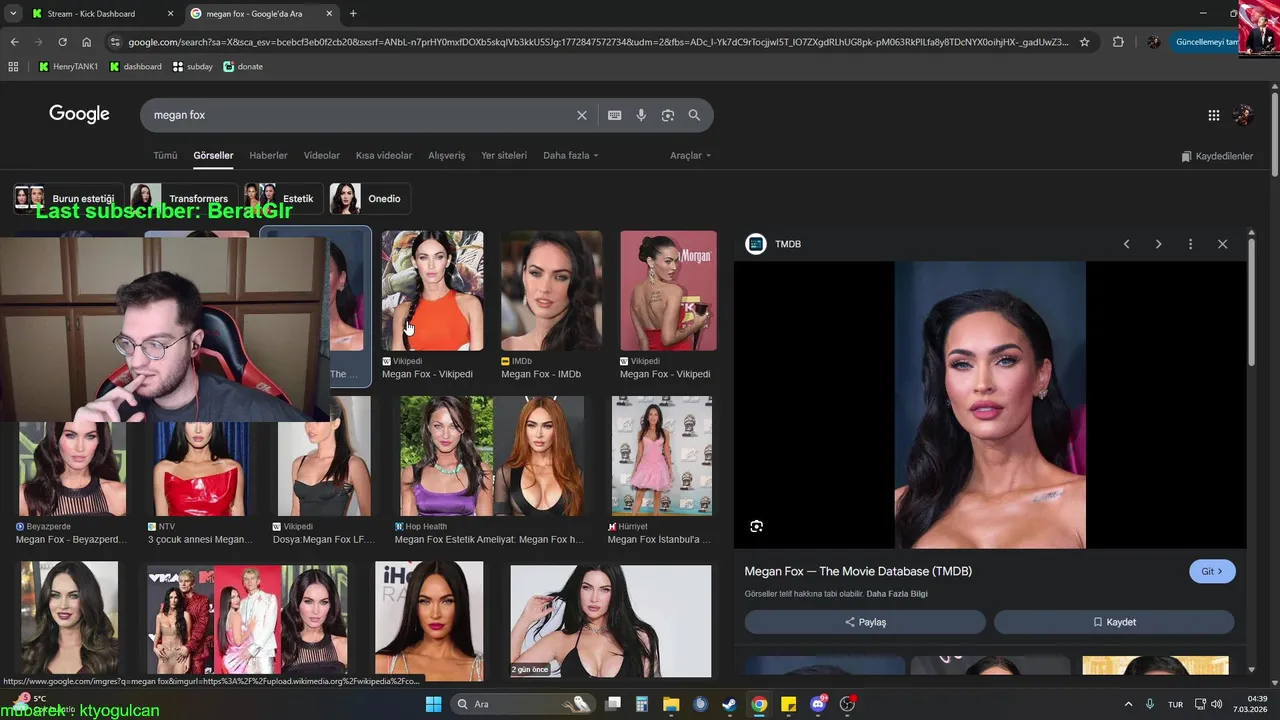The width and height of the screenshot is (1280, 720).
Task: Bookmark this page with star icon
Action: 1084,42
